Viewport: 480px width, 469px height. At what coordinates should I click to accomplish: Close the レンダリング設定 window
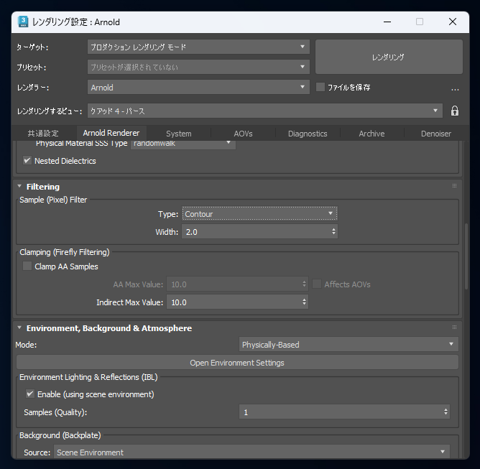(x=452, y=22)
